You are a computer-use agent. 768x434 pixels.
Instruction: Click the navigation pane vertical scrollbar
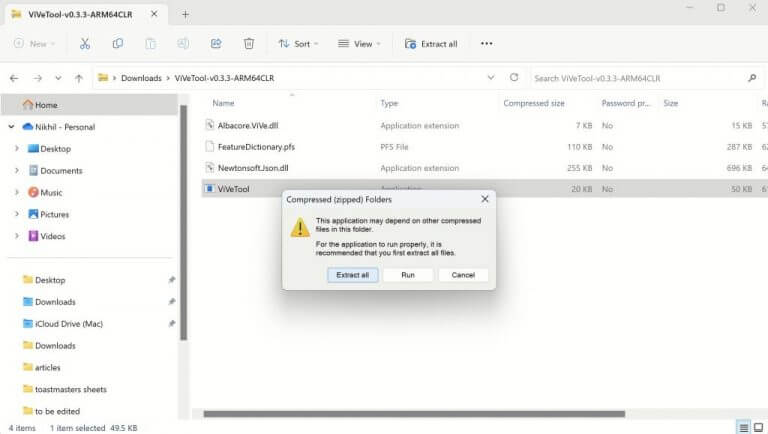pyautogui.click(x=184, y=222)
